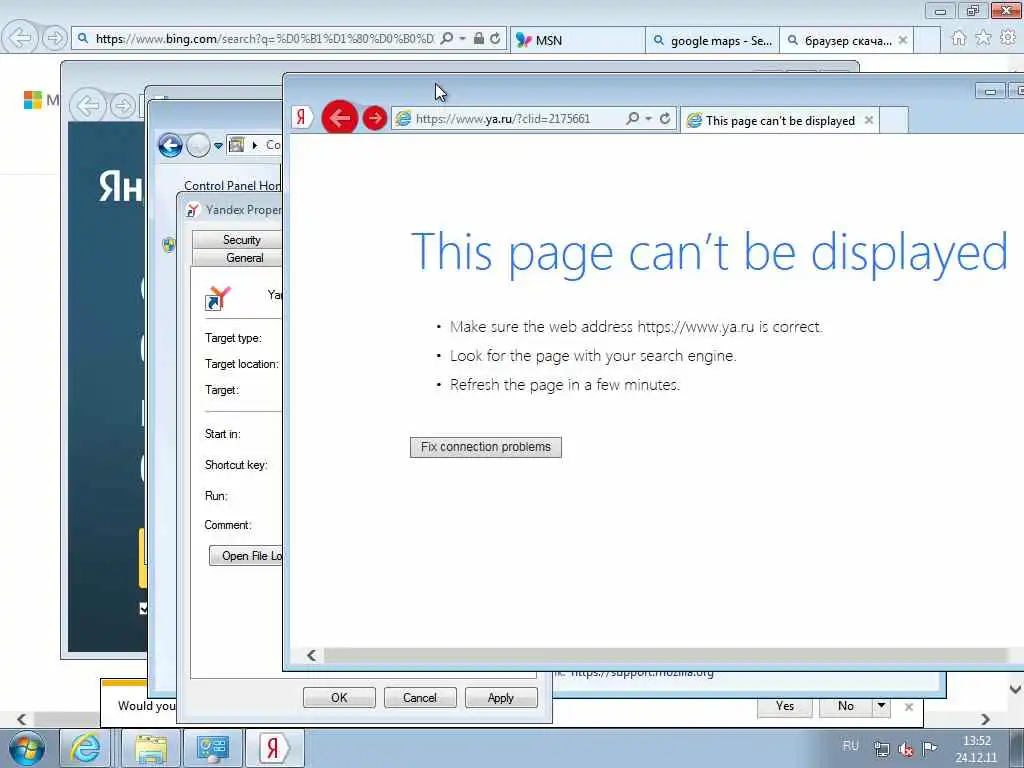The image size is (1024, 768).
Task: Click the Yandex shortcut icon in Properties dialog
Action: (218, 298)
